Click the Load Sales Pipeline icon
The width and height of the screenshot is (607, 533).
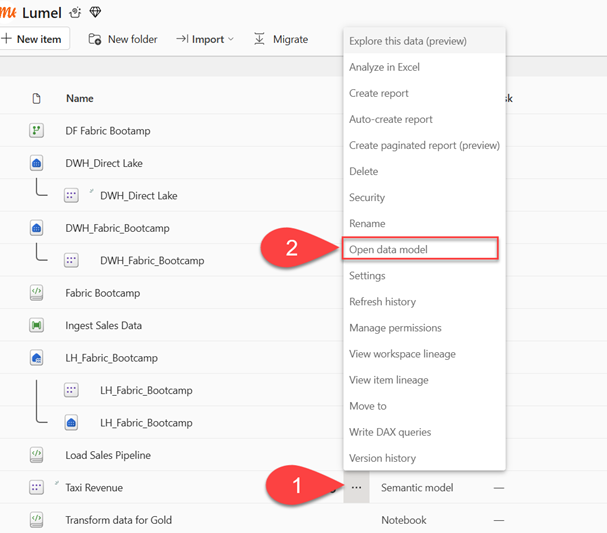(x=36, y=455)
